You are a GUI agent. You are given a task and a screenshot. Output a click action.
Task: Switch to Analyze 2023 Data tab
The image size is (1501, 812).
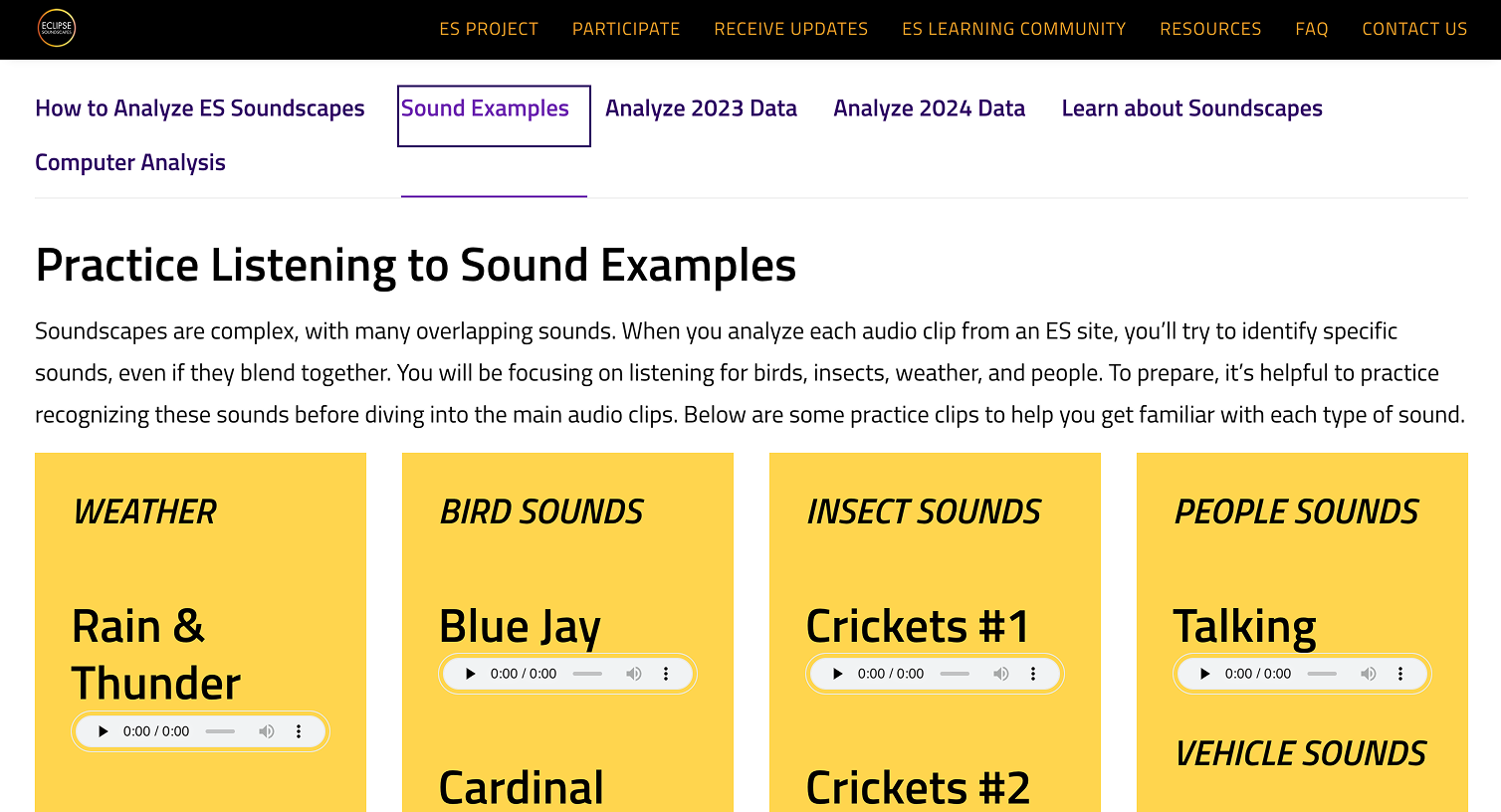point(701,108)
